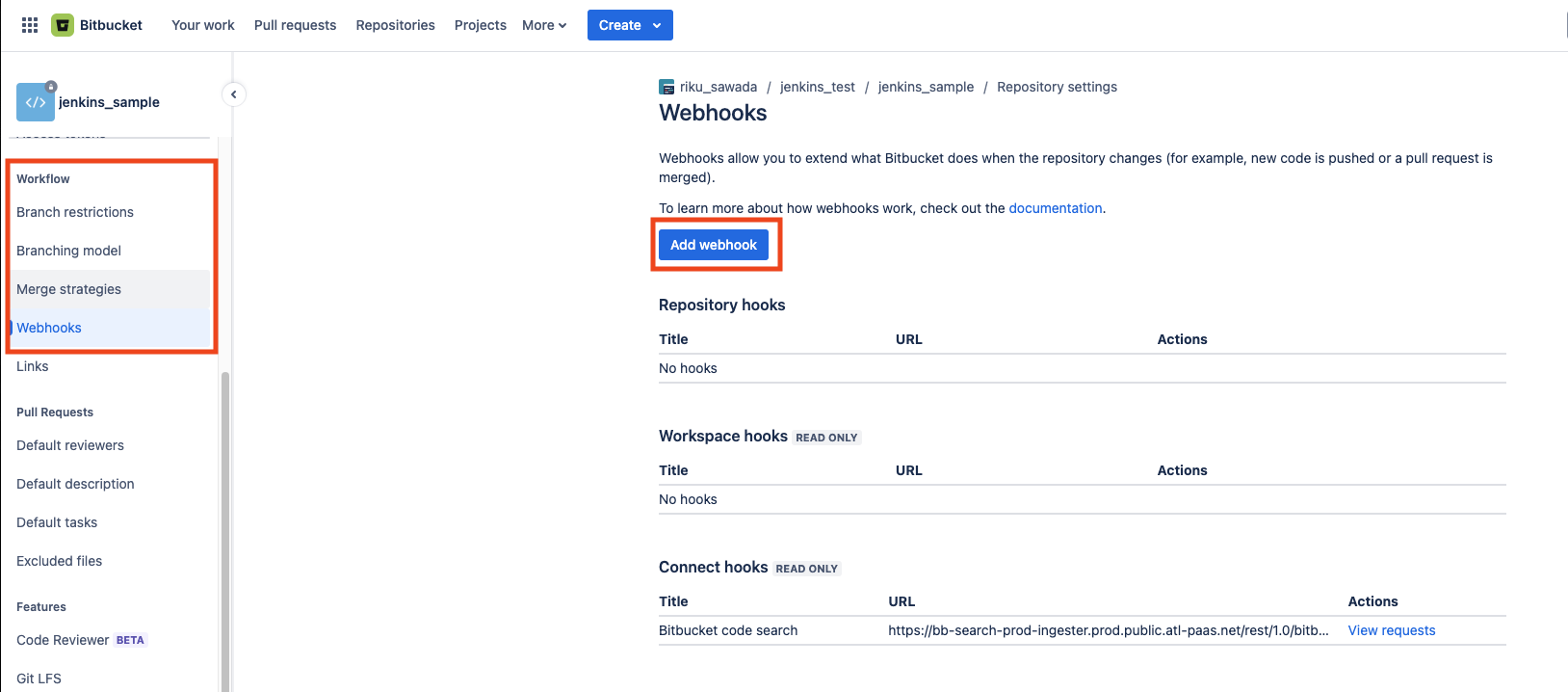Click the jenkins_test breadcrumb link
Screen dimensions: 1568x692
pyautogui.click(x=818, y=87)
